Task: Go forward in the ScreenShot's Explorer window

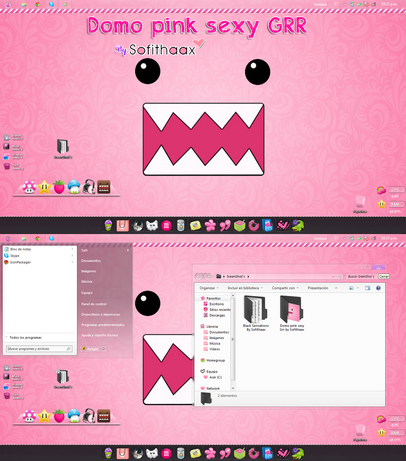Action: 207,276
